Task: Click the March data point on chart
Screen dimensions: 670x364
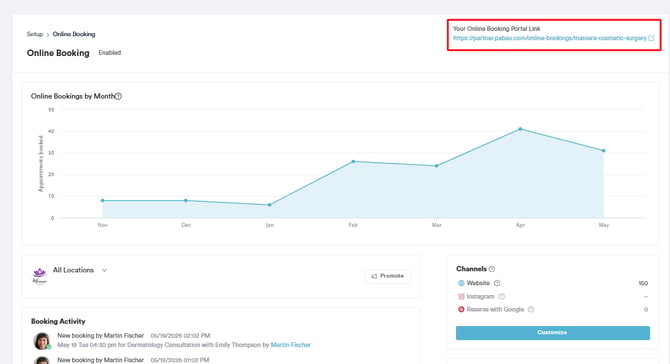Action: [436, 166]
